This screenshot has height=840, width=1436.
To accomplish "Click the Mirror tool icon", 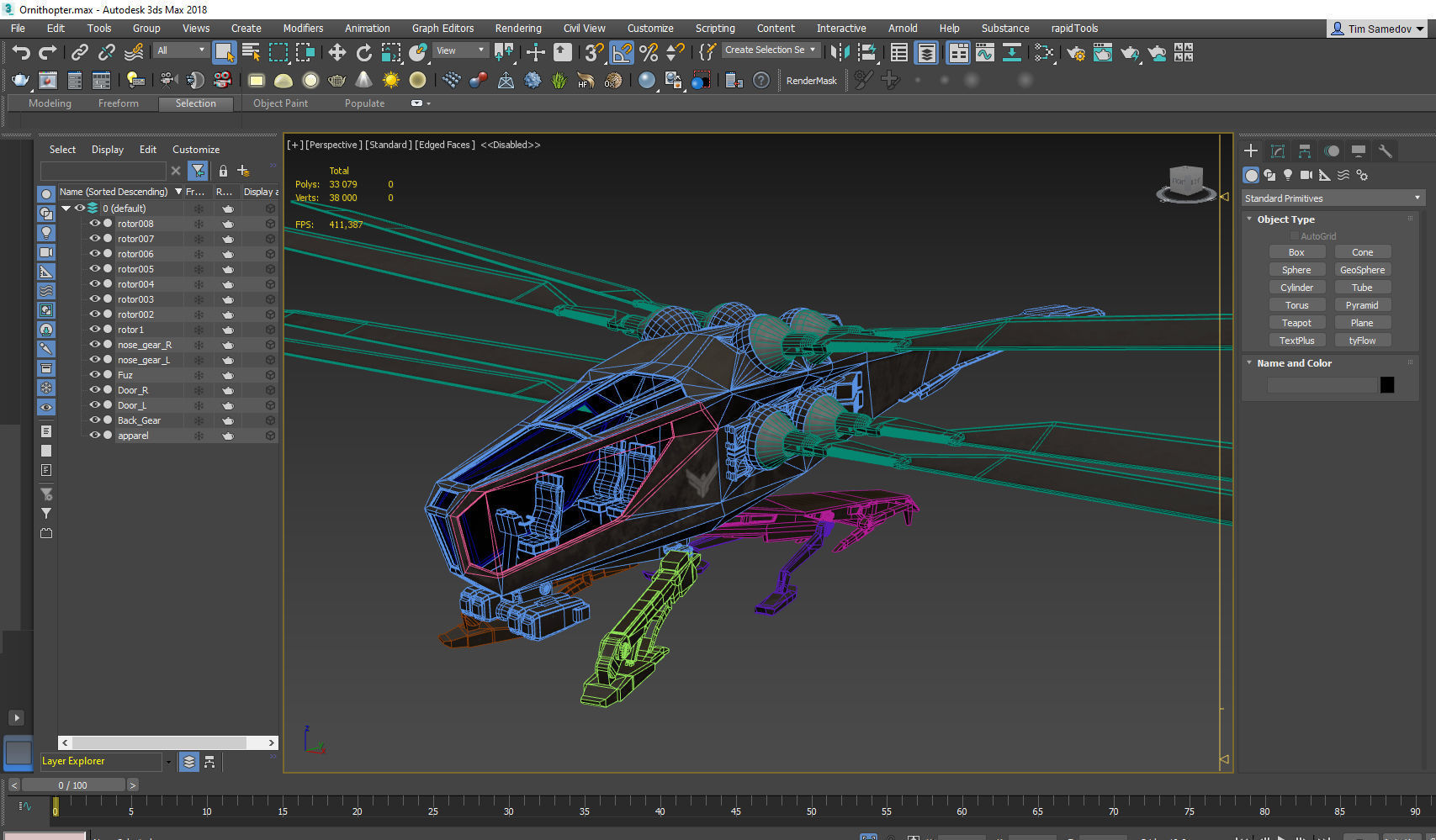I will point(839,52).
